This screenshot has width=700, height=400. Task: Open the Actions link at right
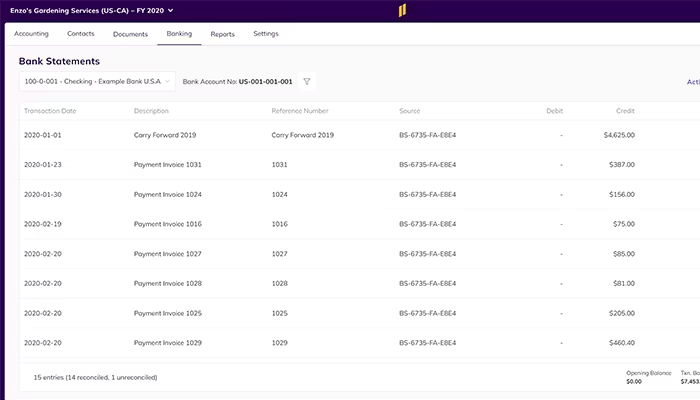(x=693, y=82)
